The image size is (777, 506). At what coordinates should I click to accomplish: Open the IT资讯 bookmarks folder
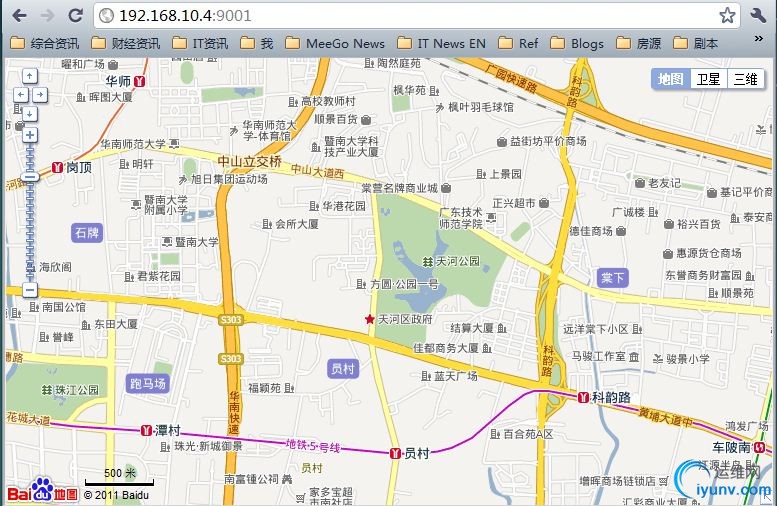click(200, 44)
